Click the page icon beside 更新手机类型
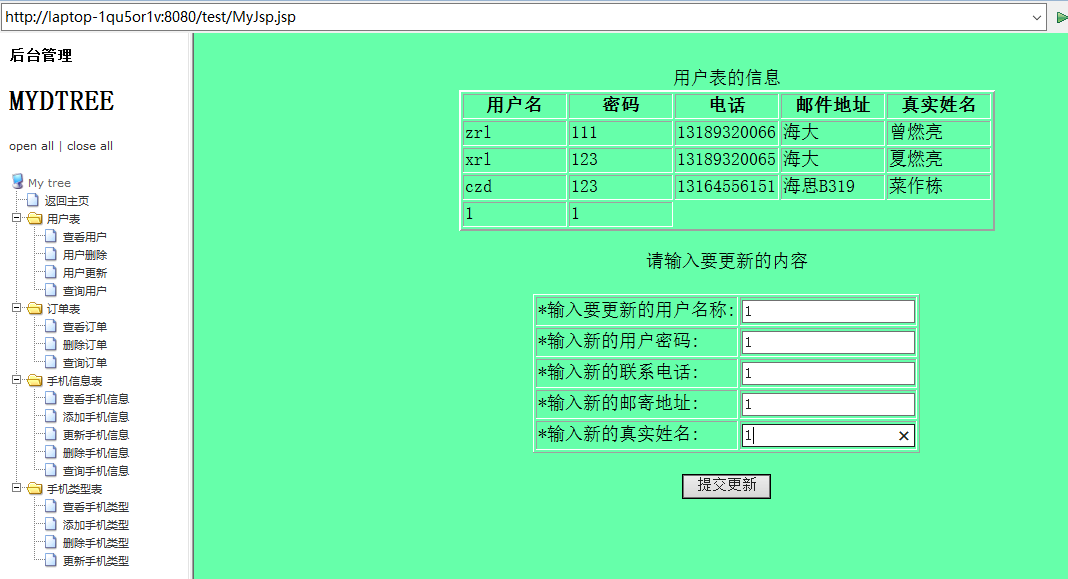 click(50, 561)
